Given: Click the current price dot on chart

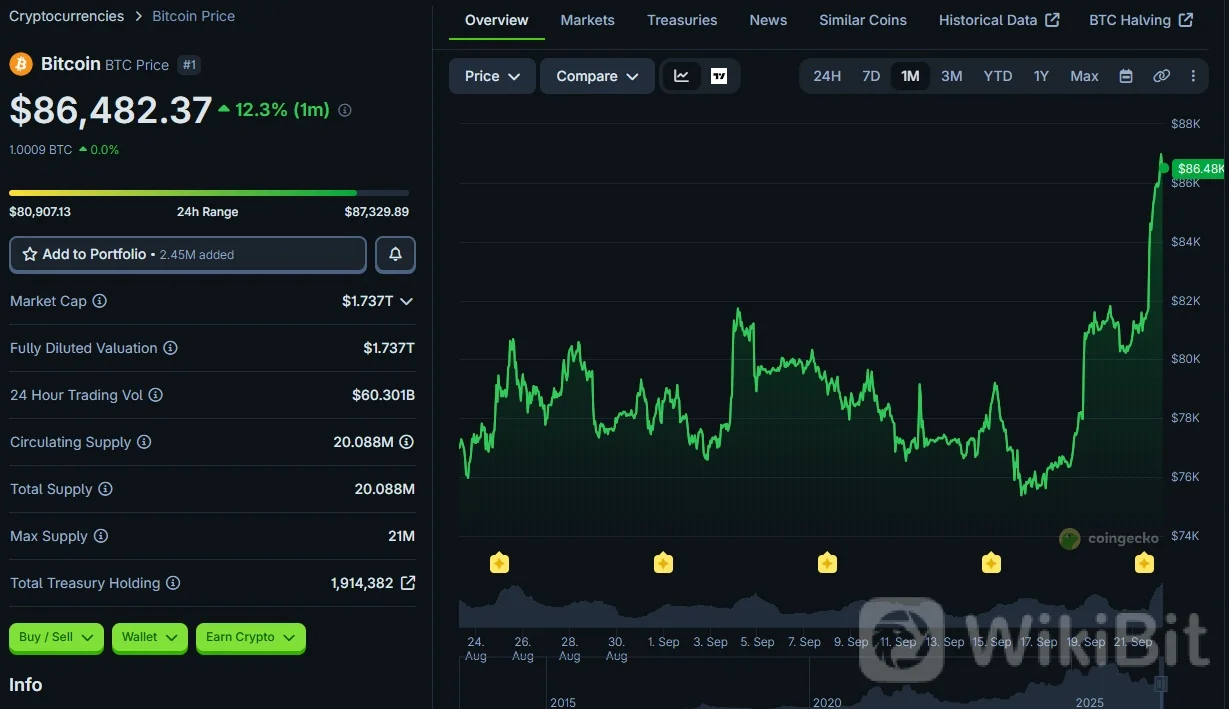Looking at the screenshot, I should (1163, 168).
